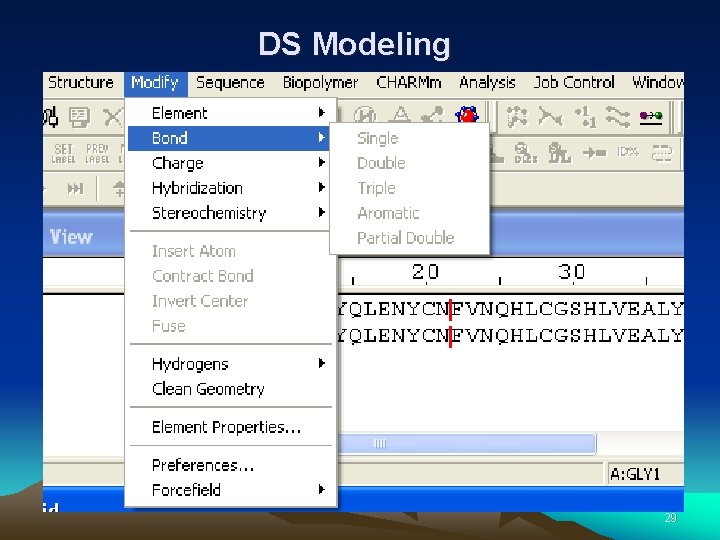This screenshot has height=540, width=720.
Task: Click the red molecule sphere toolbar icon
Action: [x=467, y=114]
